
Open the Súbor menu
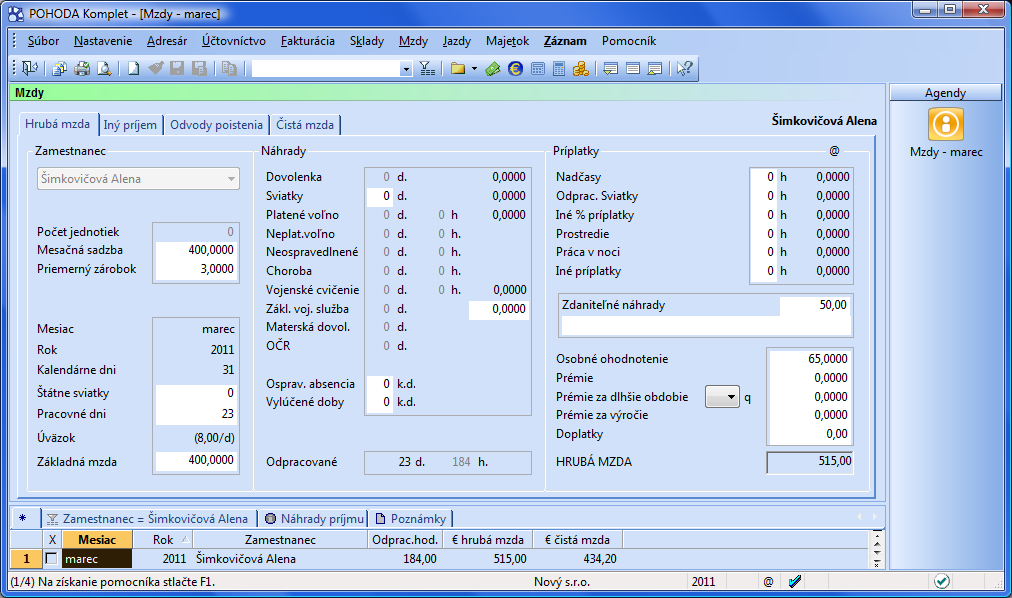tap(43, 41)
